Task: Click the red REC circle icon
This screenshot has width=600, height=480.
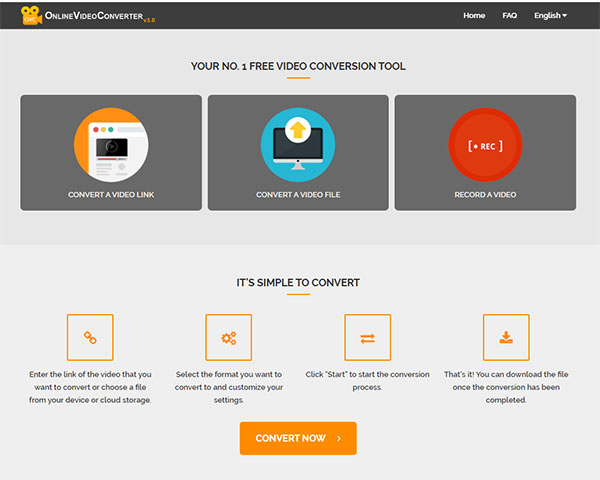Action: point(485,145)
